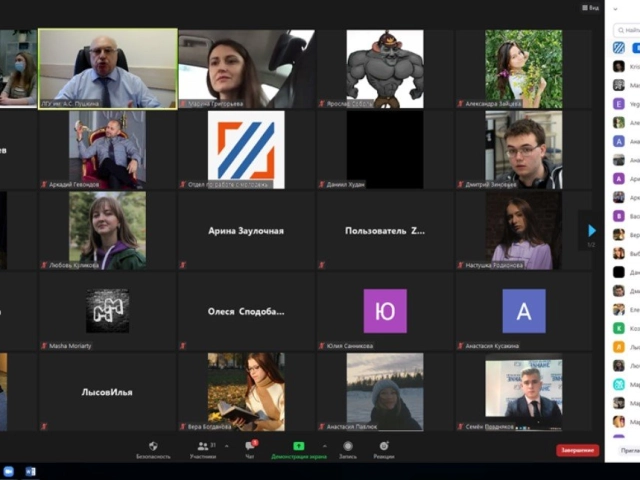Go to next page of video gallery
This screenshot has width=640, height=480.
pyautogui.click(x=591, y=231)
